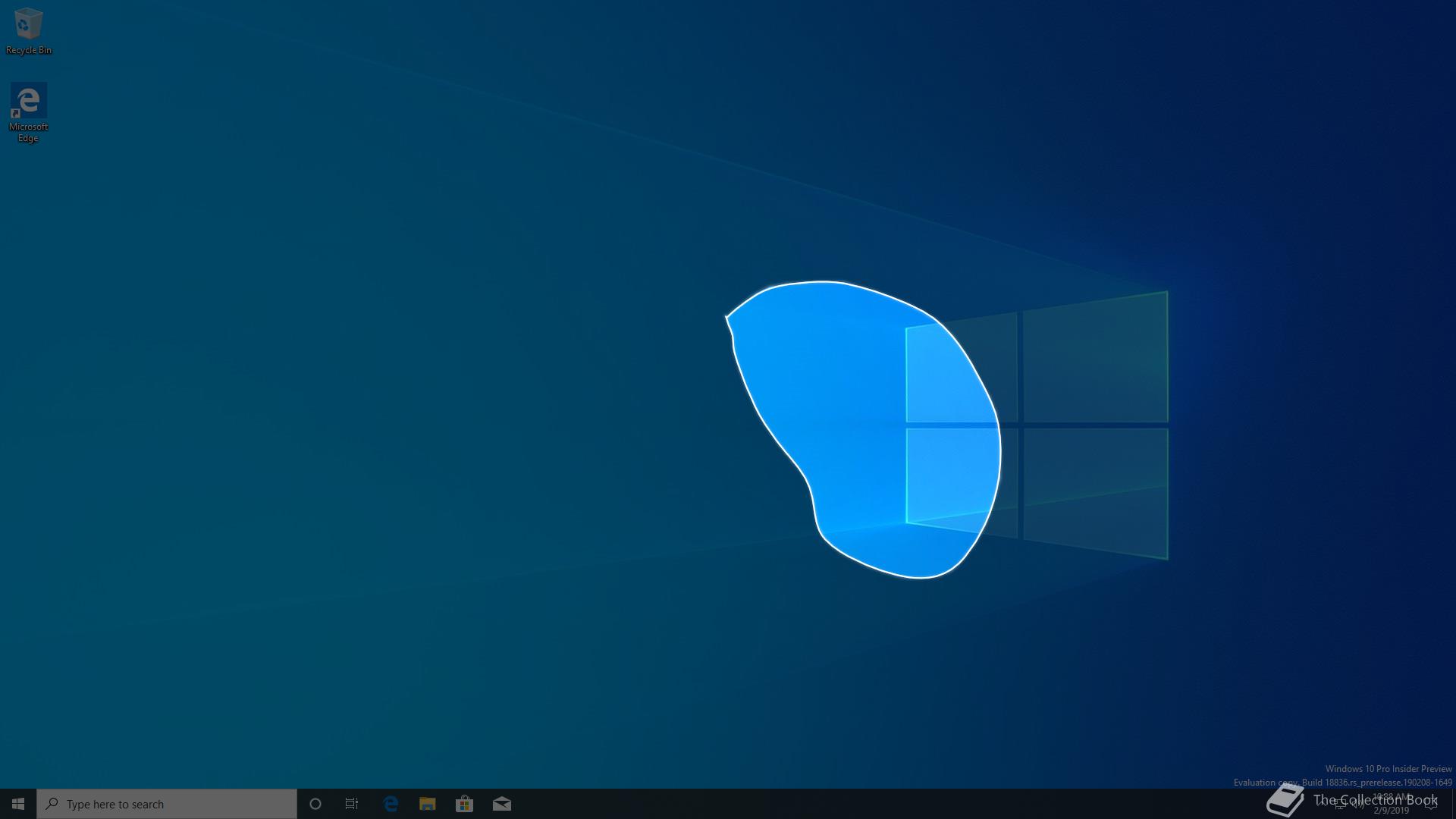The image size is (1456, 819).
Task: Open Task View from the taskbar
Action: coord(352,804)
